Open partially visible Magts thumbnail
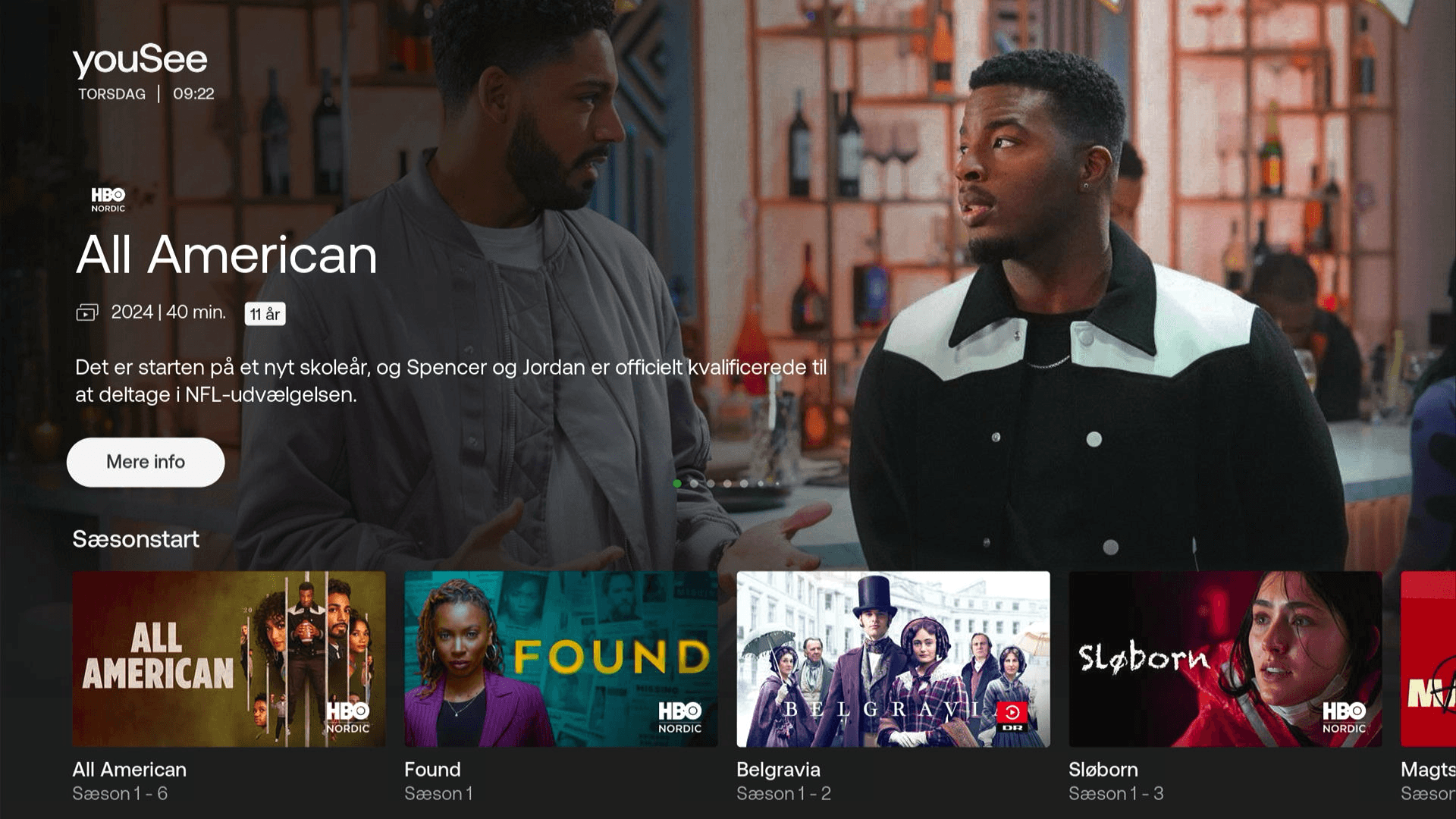Viewport: 1456px width, 819px height. [x=1429, y=658]
